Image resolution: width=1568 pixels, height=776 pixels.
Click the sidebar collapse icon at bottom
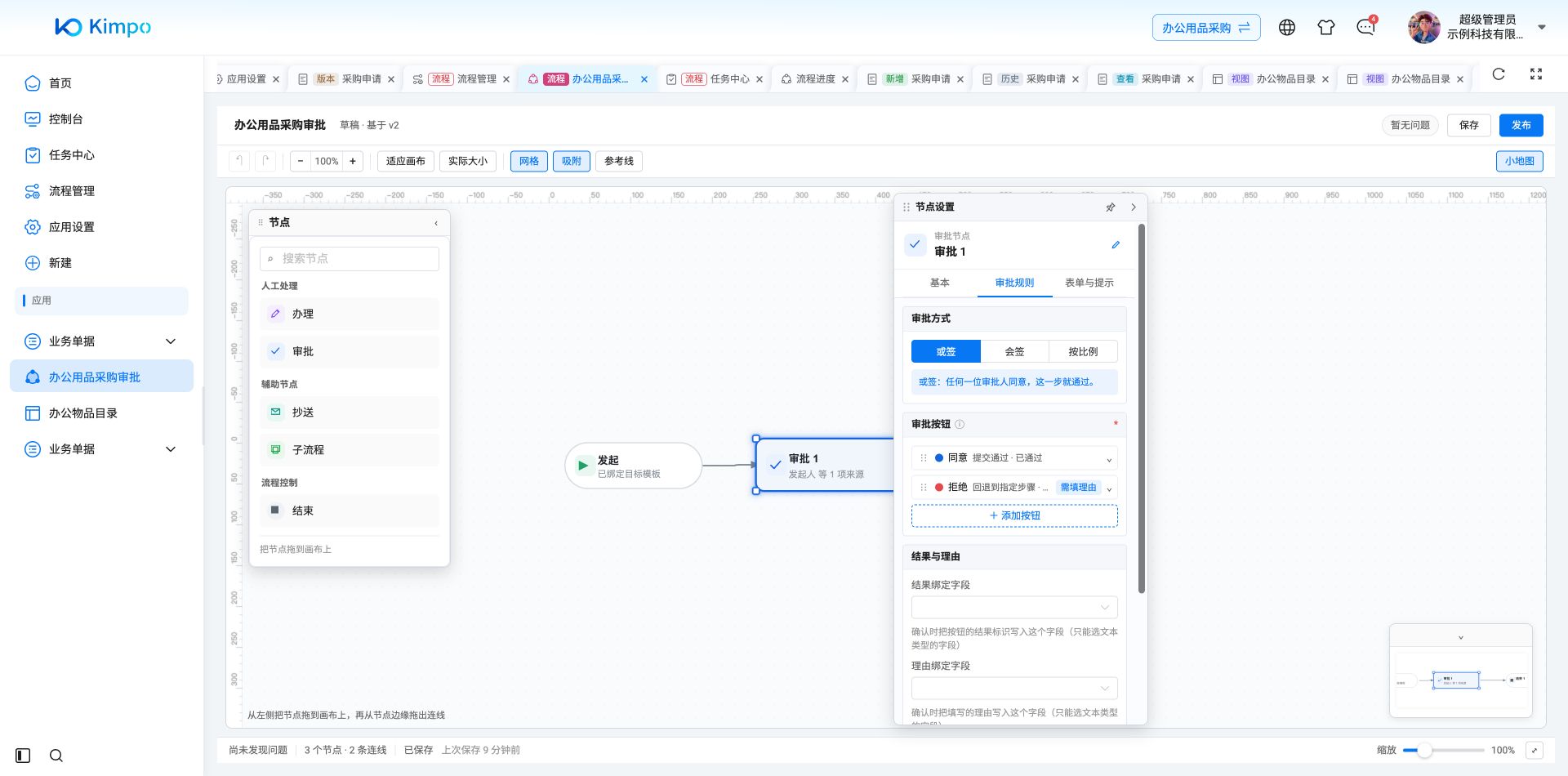23,756
